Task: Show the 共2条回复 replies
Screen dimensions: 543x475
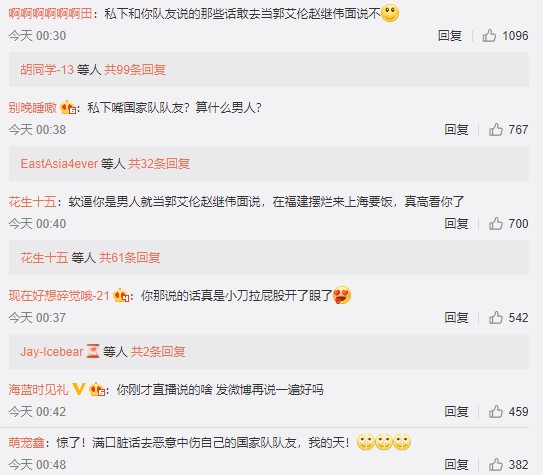Action: 158,352
